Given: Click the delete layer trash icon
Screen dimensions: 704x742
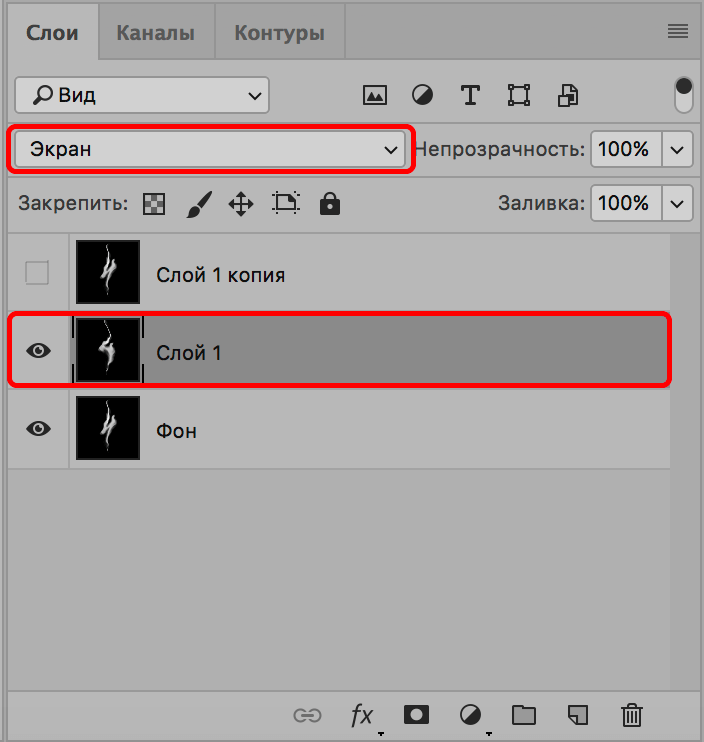Looking at the screenshot, I should (x=631, y=714).
